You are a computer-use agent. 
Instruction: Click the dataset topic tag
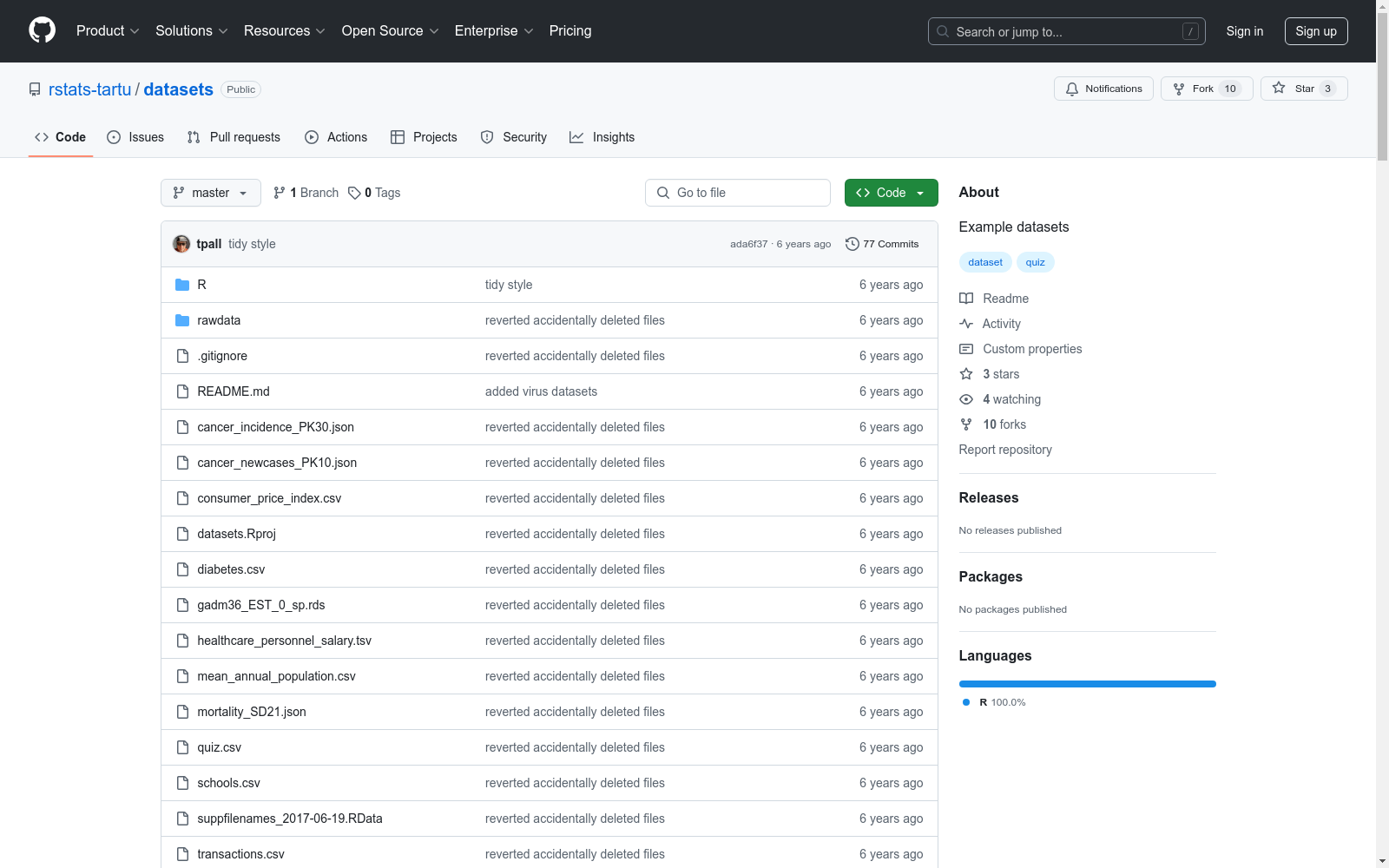(x=985, y=262)
